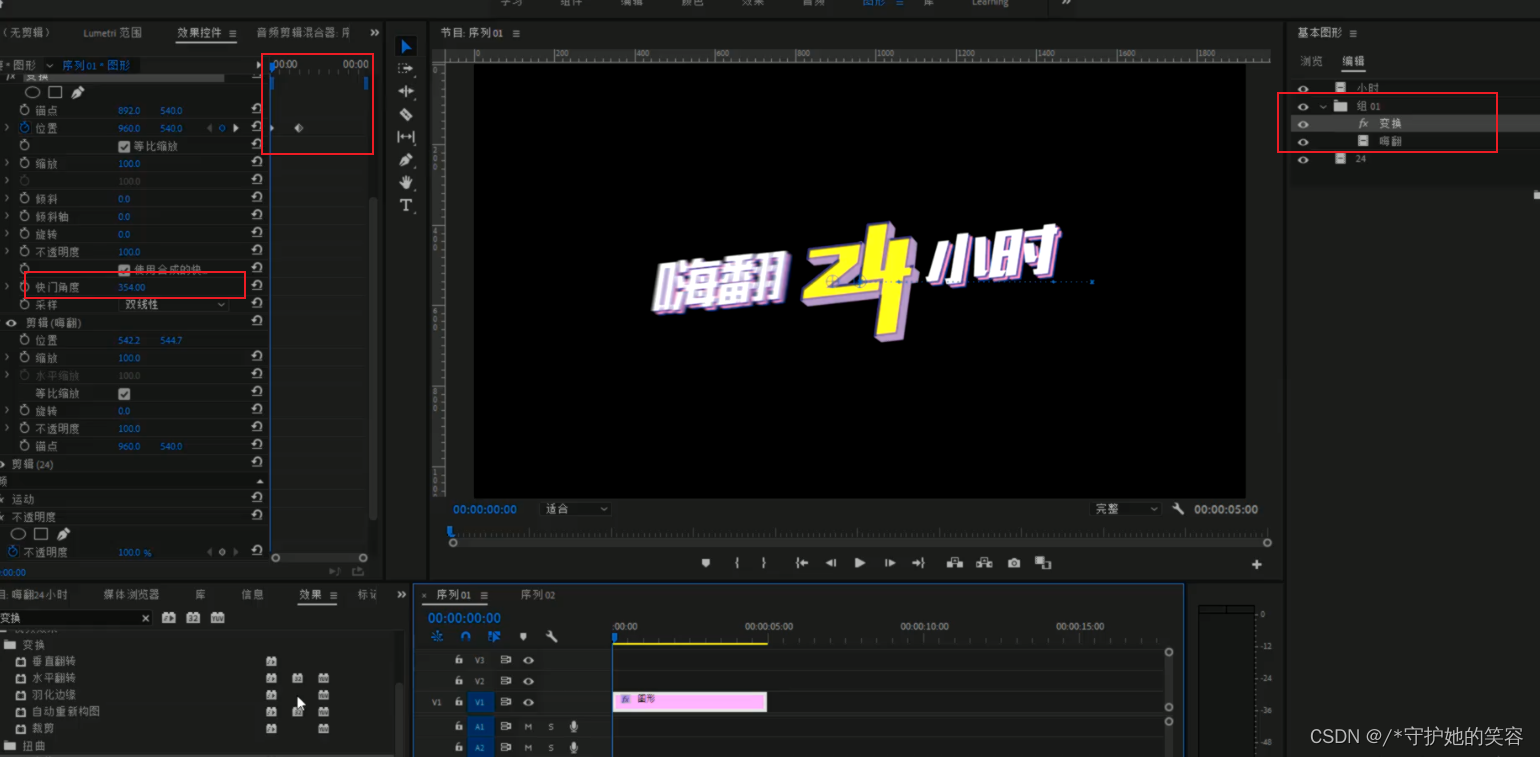The image size is (1540, 757).
Task: Select the Pen tool in the toolbar
Action: click(406, 160)
